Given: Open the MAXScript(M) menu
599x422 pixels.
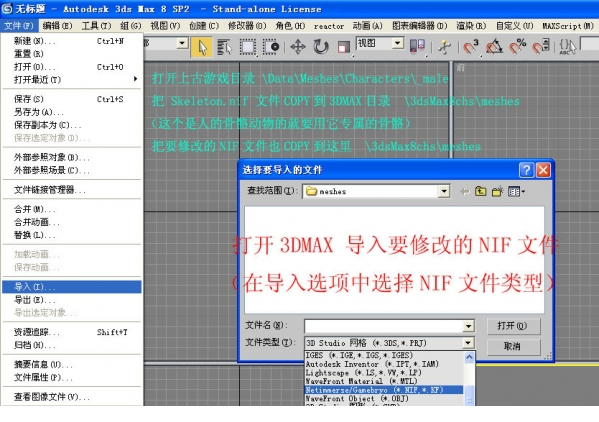Looking at the screenshot, I should (568, 26).
